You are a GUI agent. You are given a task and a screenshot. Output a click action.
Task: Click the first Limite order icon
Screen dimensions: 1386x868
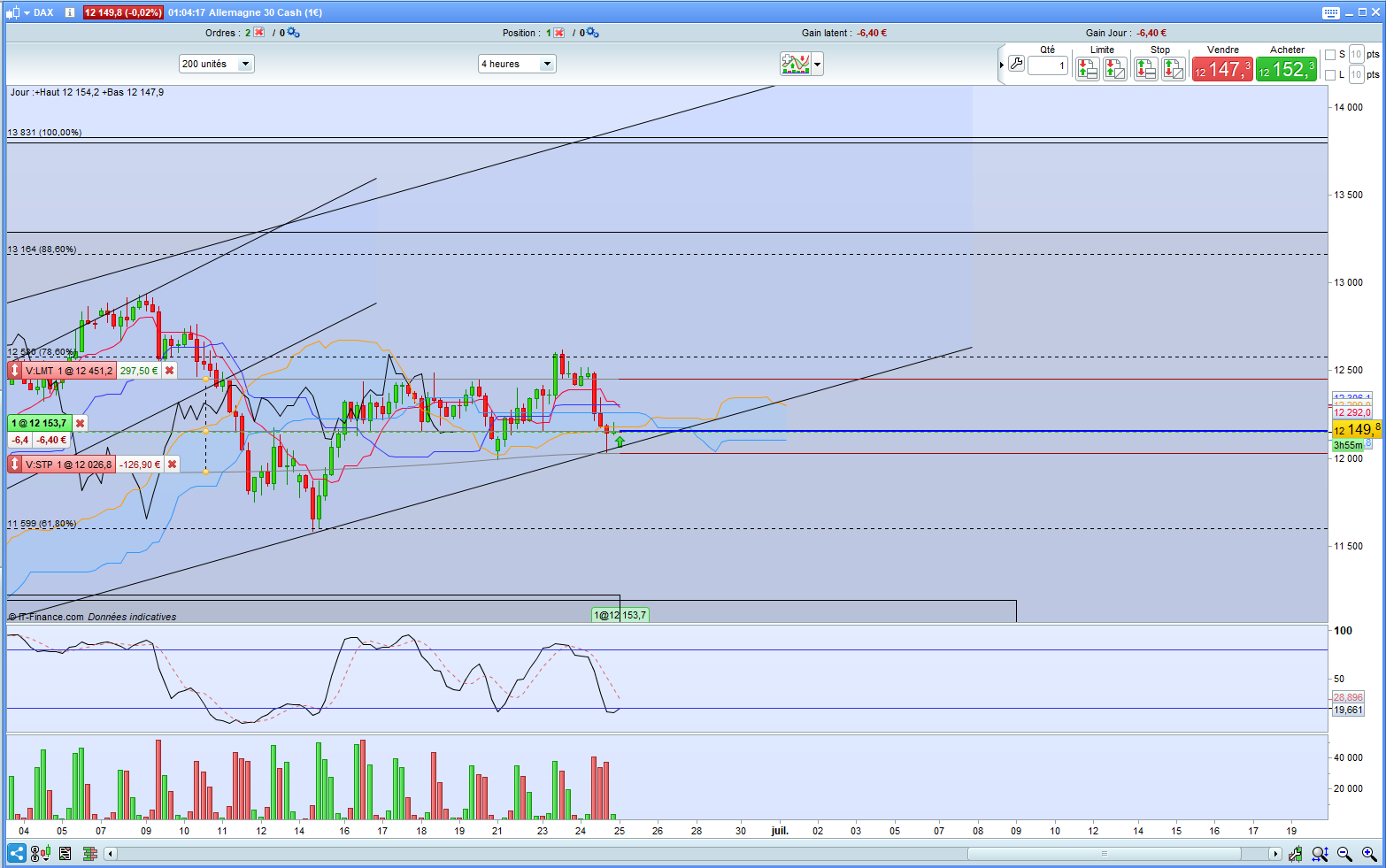point(1088,68)
